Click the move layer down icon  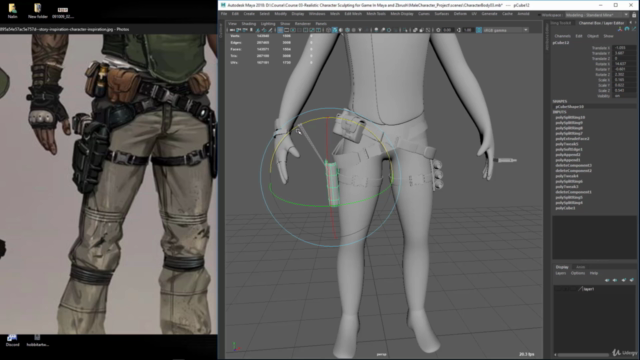pyautogui.click(x=615, y=280)
